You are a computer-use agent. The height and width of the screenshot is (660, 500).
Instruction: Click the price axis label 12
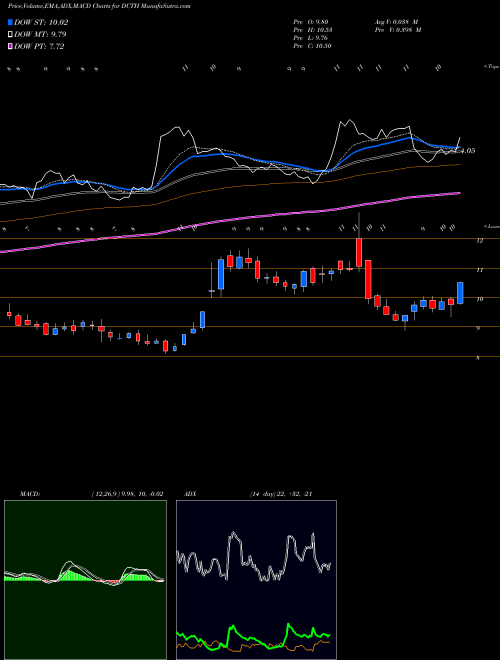(x=479, y=241)
